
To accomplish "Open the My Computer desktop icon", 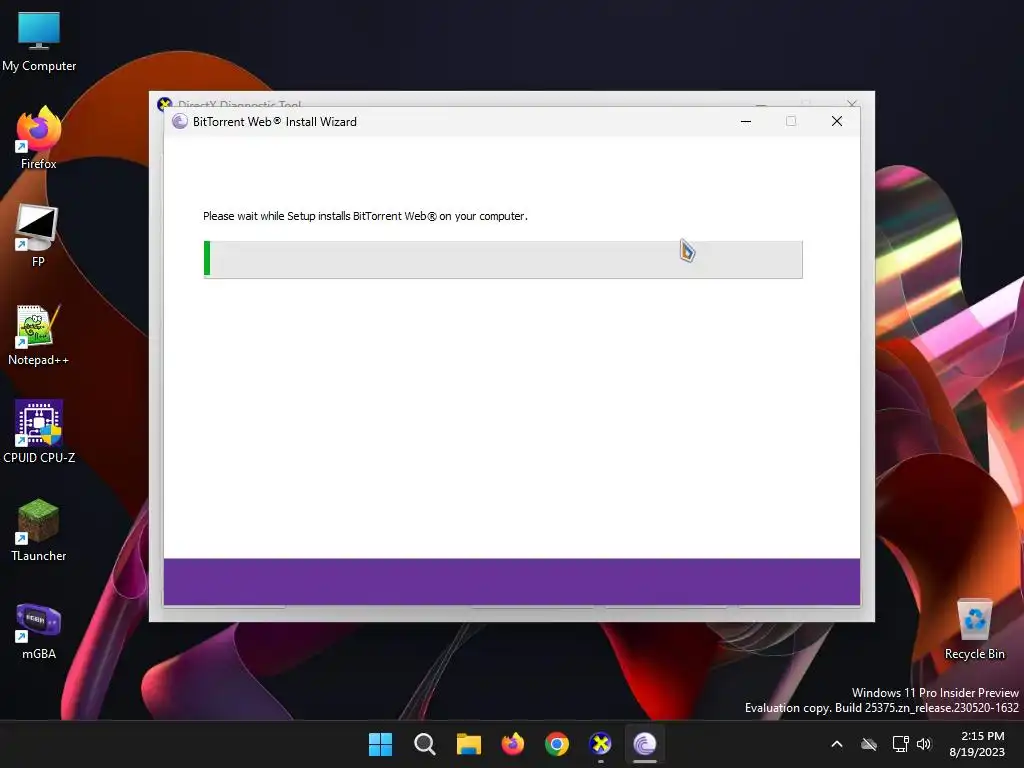I will (x=39, y=40).
